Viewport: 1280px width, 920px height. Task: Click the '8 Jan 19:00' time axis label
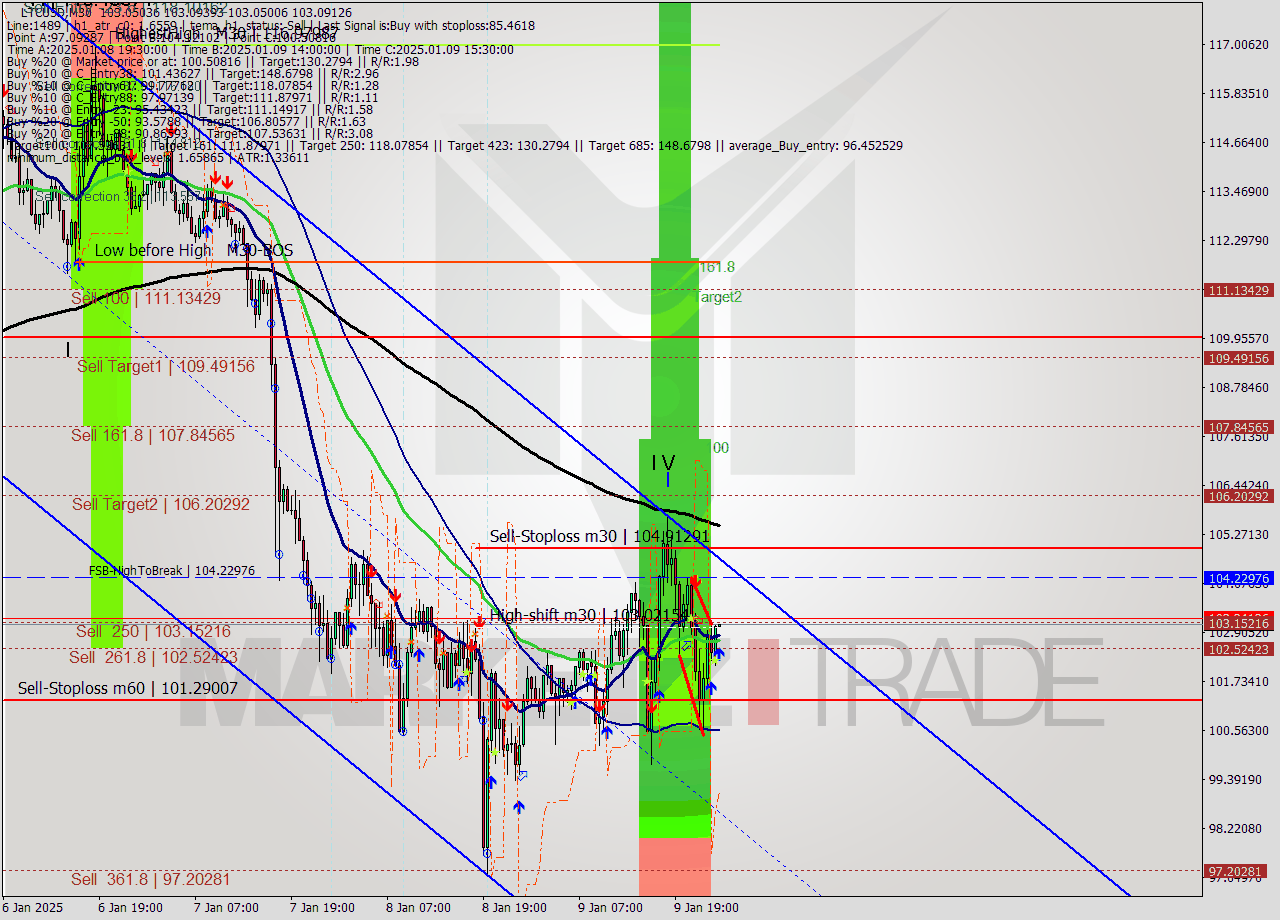(x=514, y=908)
